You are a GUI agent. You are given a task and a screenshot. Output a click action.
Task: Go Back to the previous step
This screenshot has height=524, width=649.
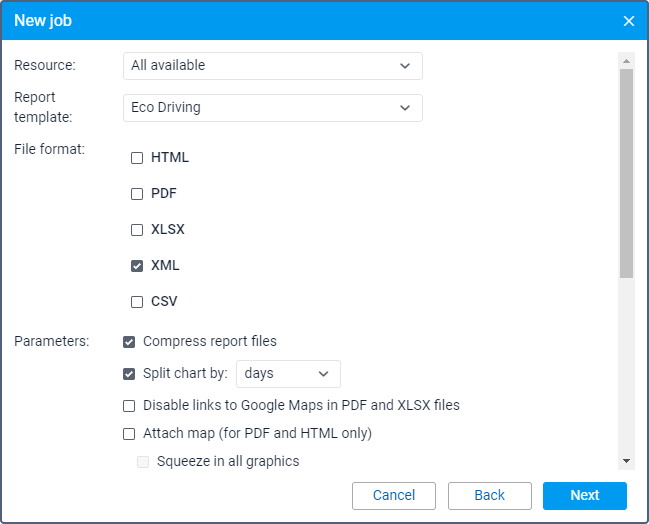(489, 496)
